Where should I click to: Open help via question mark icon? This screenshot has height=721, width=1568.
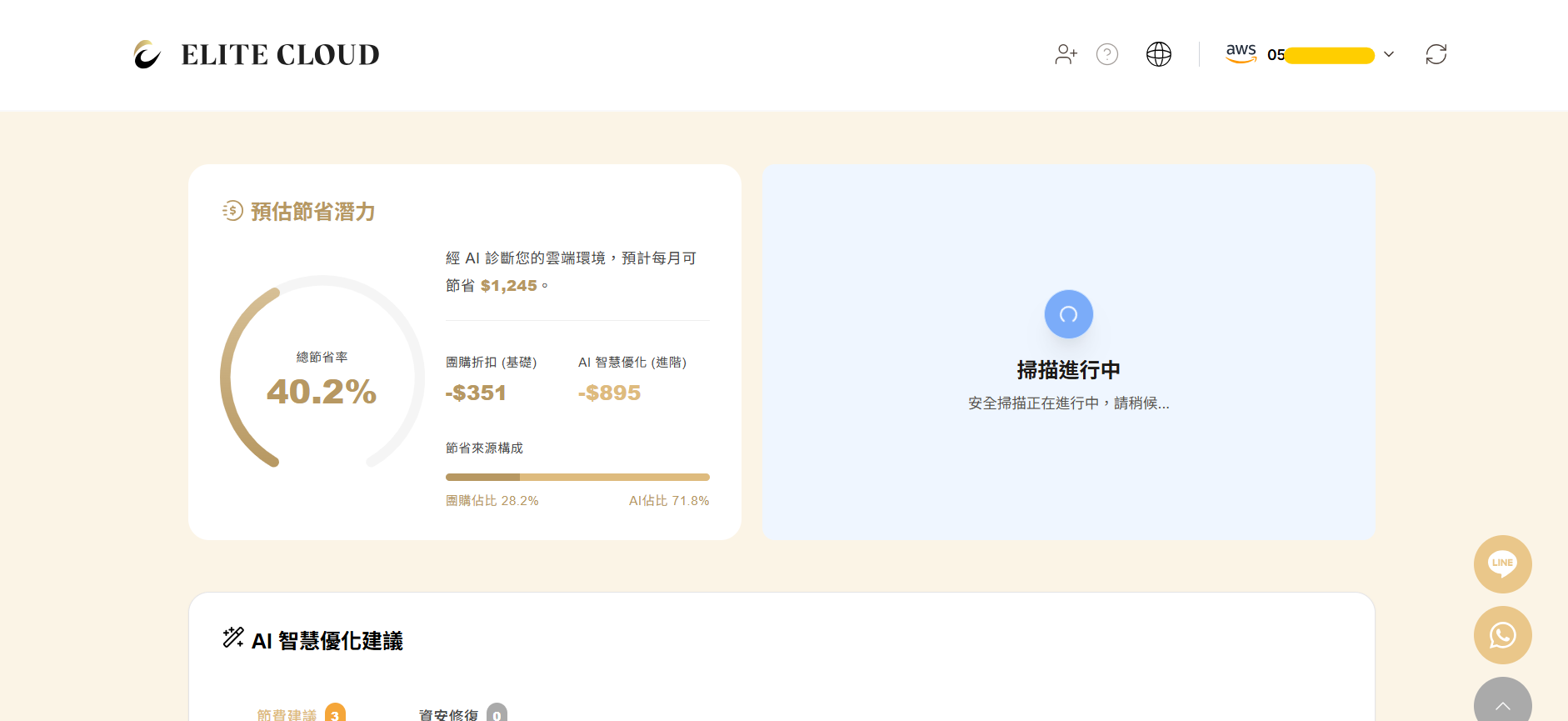[x=1106, y=54]
